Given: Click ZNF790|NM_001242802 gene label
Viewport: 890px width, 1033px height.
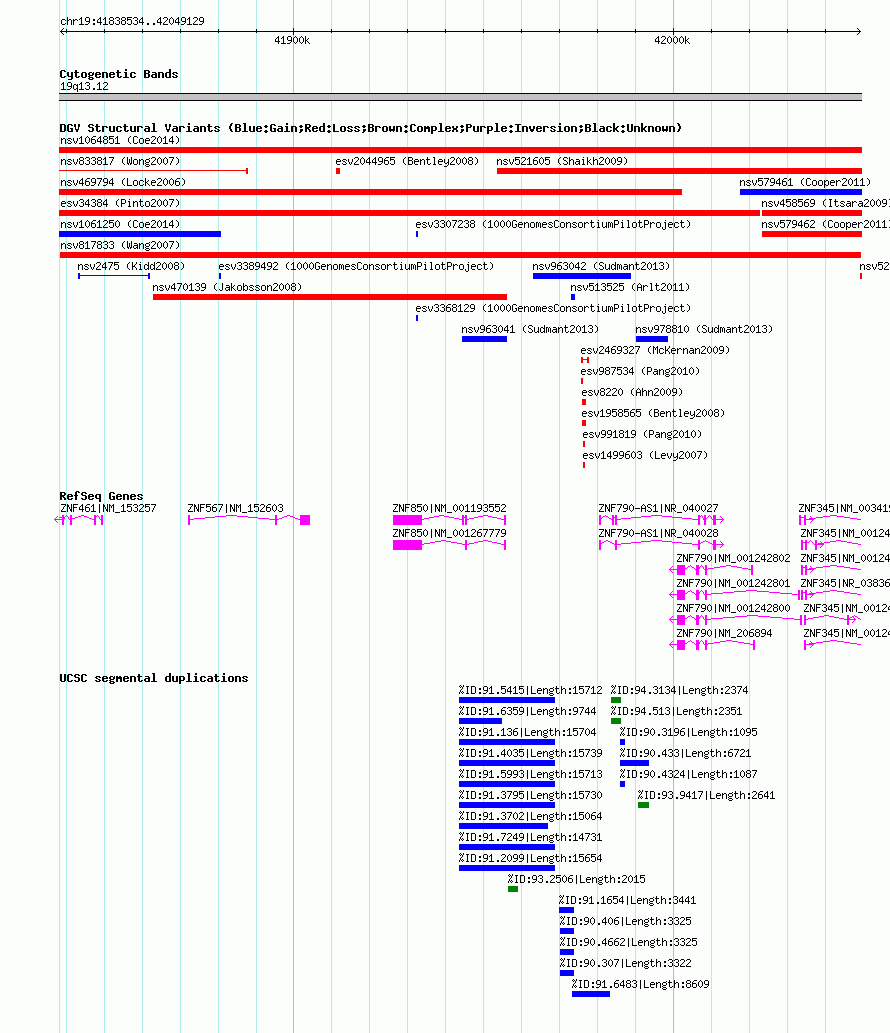Looking at the screenshot, I should (x=733, y=559).
